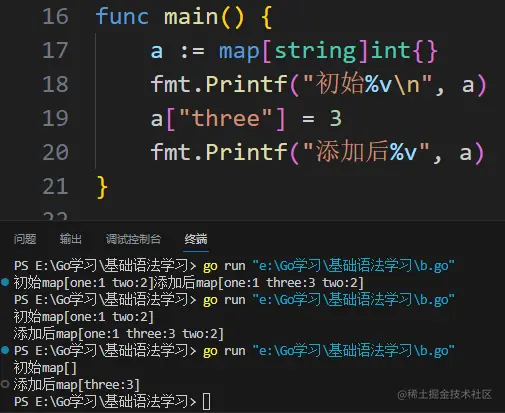Click terminal output 添加后map[three:3]
Image resolution: width=505 pixels, height=413 pixels.
point(76,385)
